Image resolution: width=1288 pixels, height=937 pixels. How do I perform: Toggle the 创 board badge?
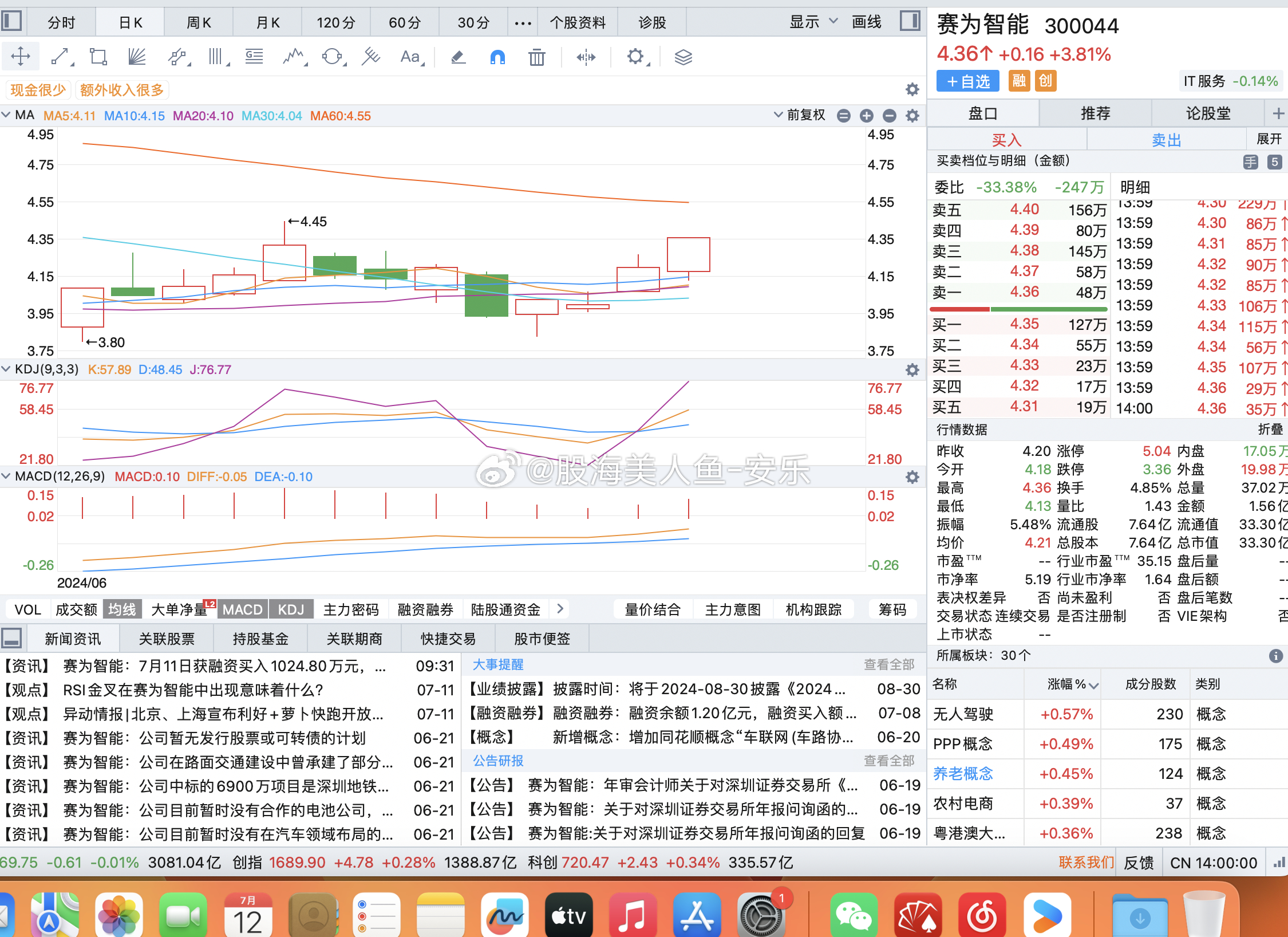[1045, 81]
